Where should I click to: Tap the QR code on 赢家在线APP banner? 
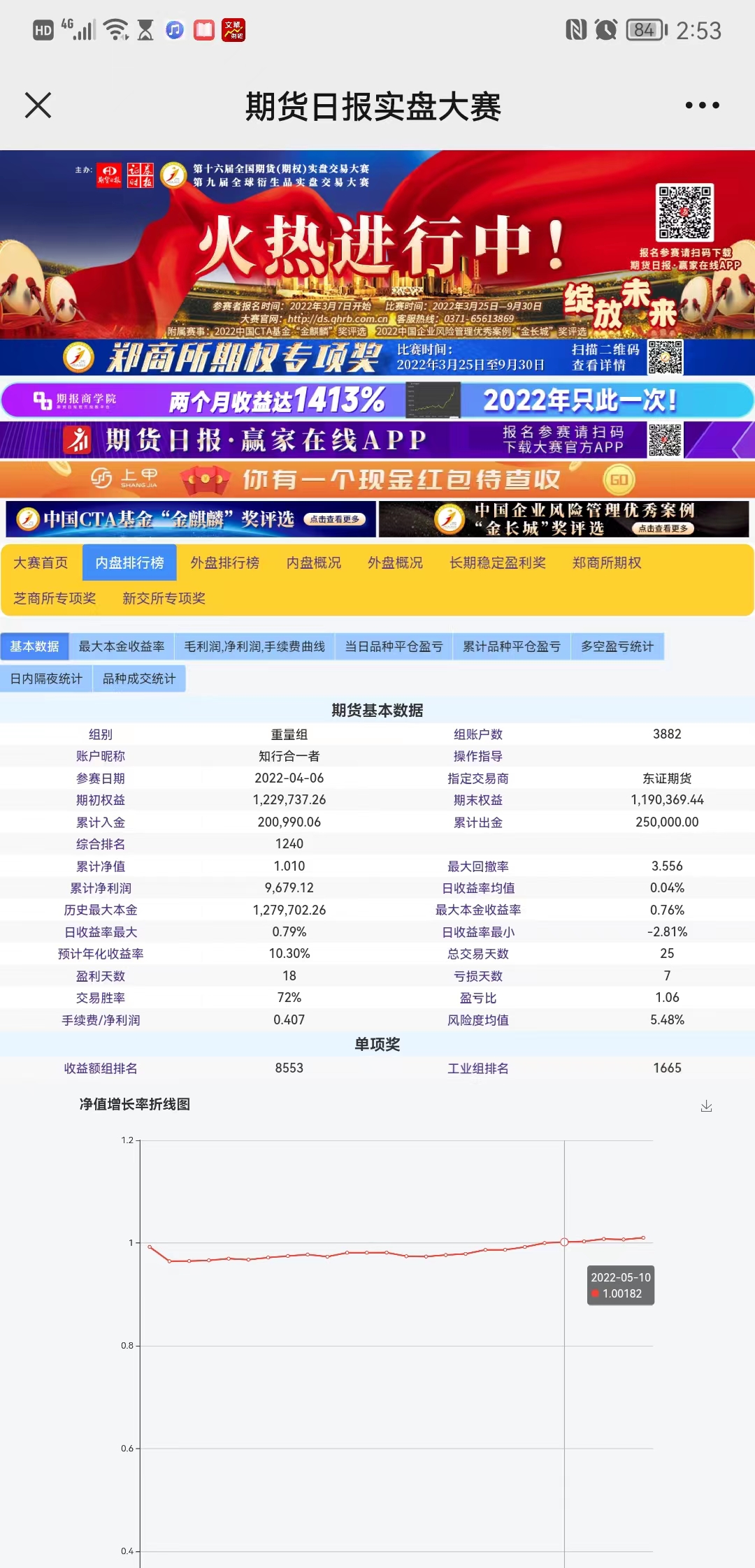point(665,440)
